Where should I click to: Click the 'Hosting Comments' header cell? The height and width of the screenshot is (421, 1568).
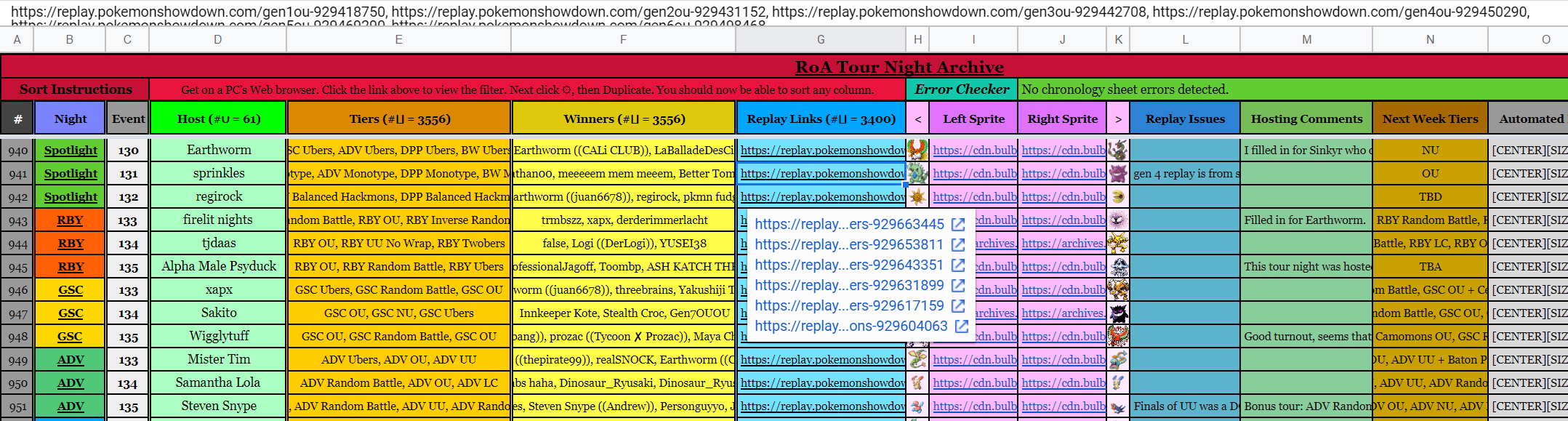pyautogui.click(x=1306, y=119)
